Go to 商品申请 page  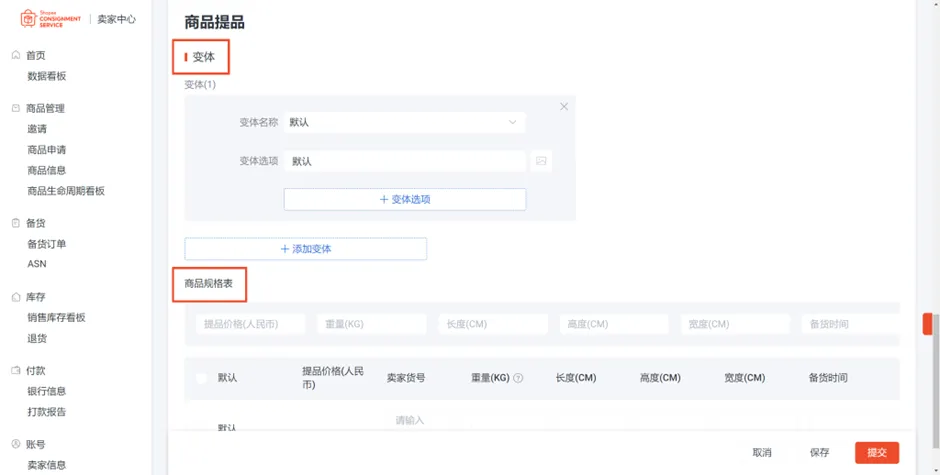[x=47, y=150]
